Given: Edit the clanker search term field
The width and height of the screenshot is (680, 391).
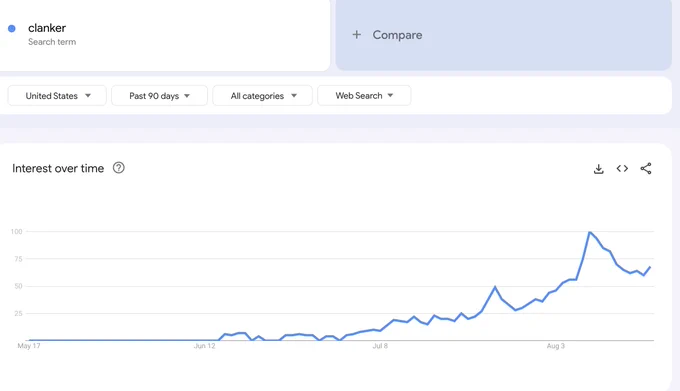Looking at the screenshot, I should (x=165, y=35).
